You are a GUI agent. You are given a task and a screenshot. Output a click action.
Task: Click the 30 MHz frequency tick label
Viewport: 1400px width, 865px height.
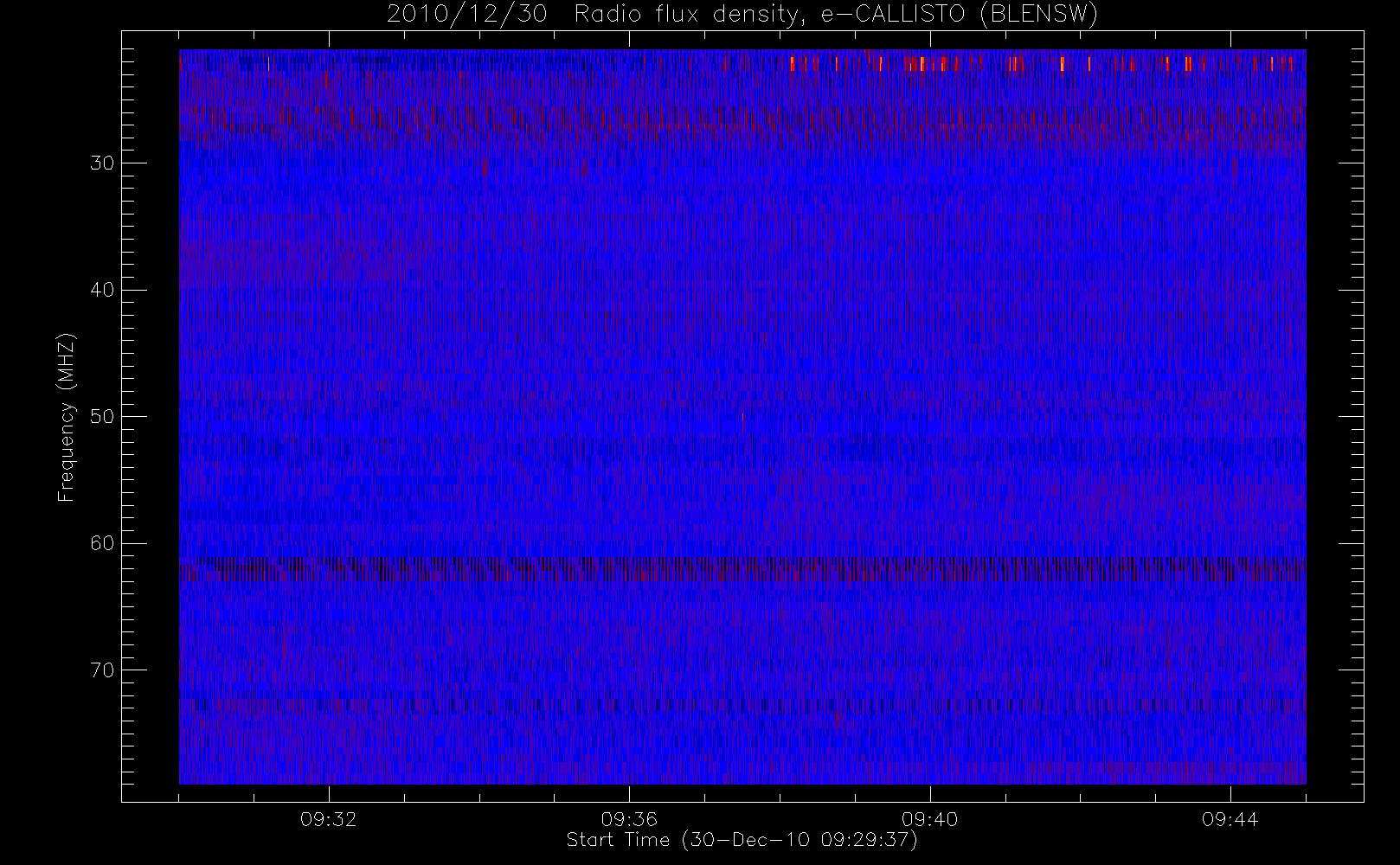102,163
